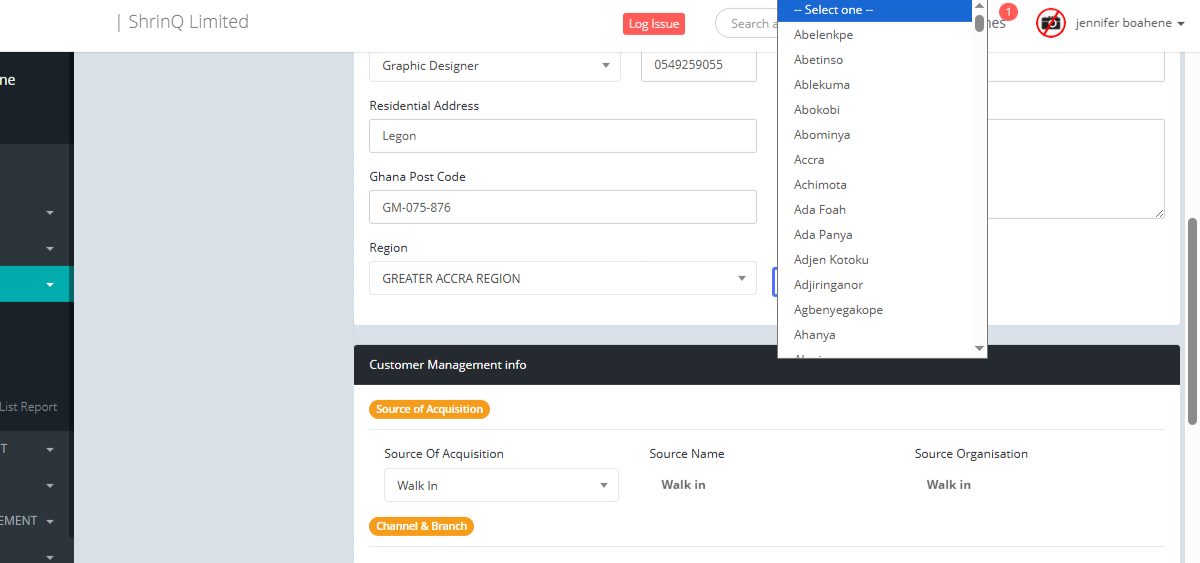
Task: Click the no-photo profile avatar icon
Action: click(1050, 23)
